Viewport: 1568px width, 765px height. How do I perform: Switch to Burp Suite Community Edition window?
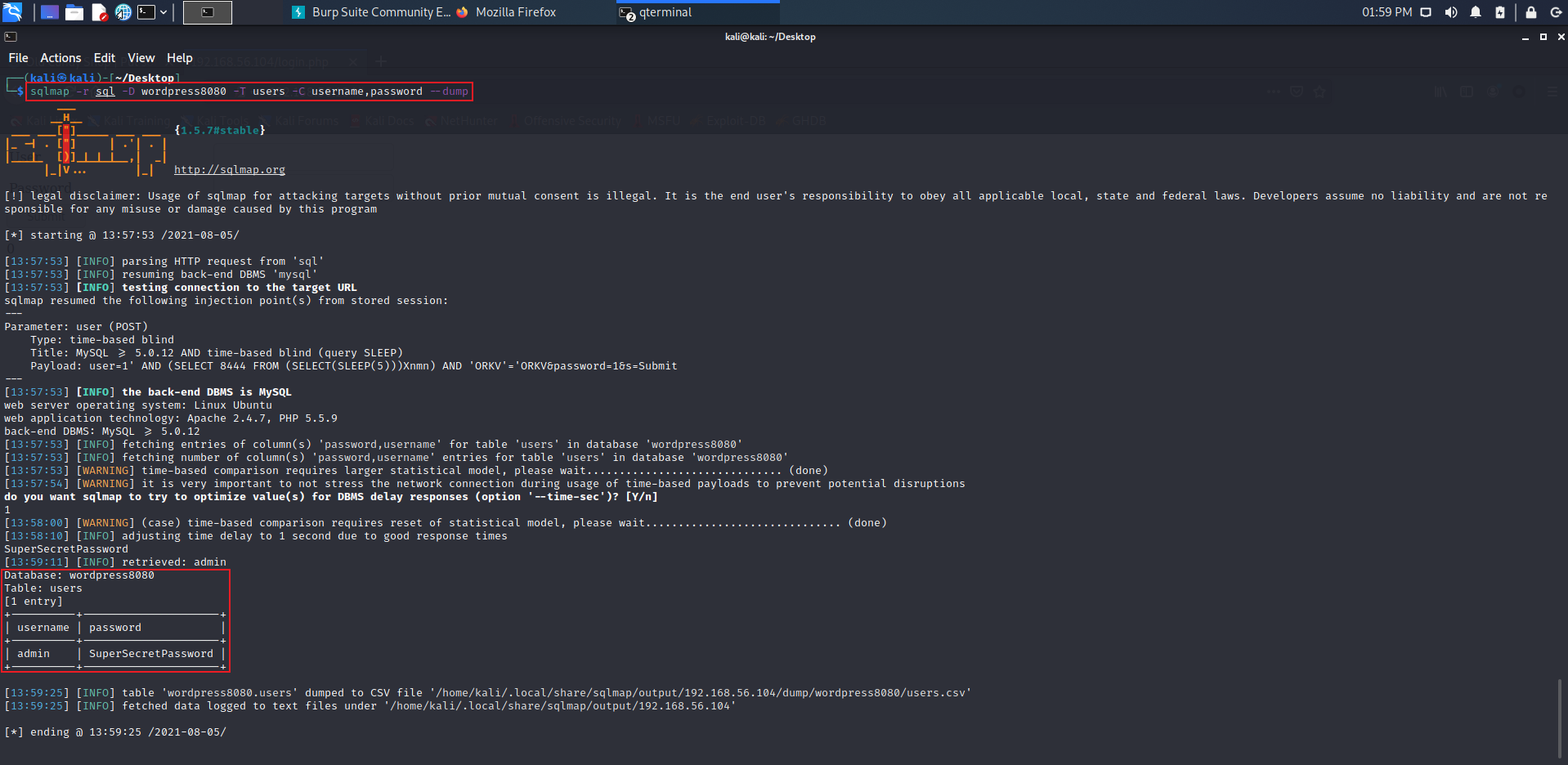pos(371,12)
